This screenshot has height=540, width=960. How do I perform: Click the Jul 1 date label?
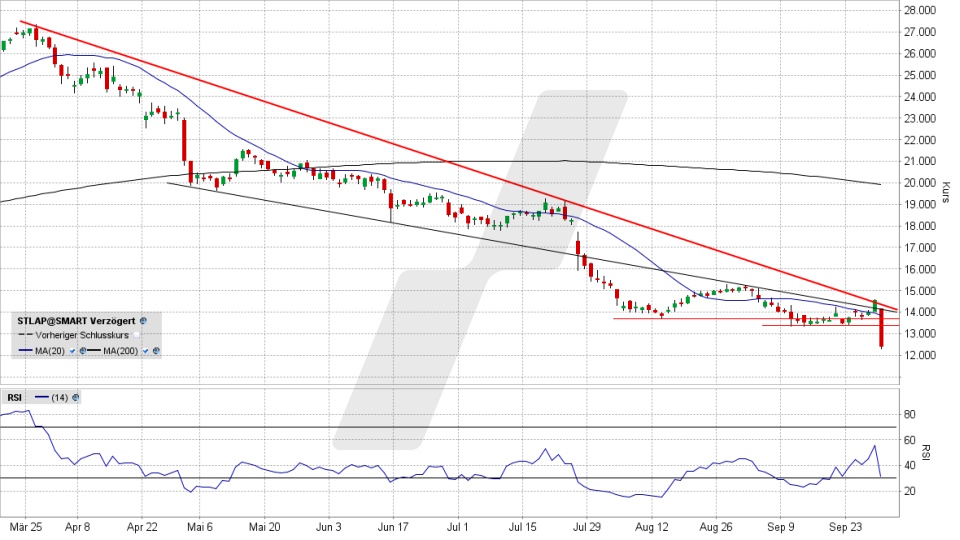pos(457,528)
